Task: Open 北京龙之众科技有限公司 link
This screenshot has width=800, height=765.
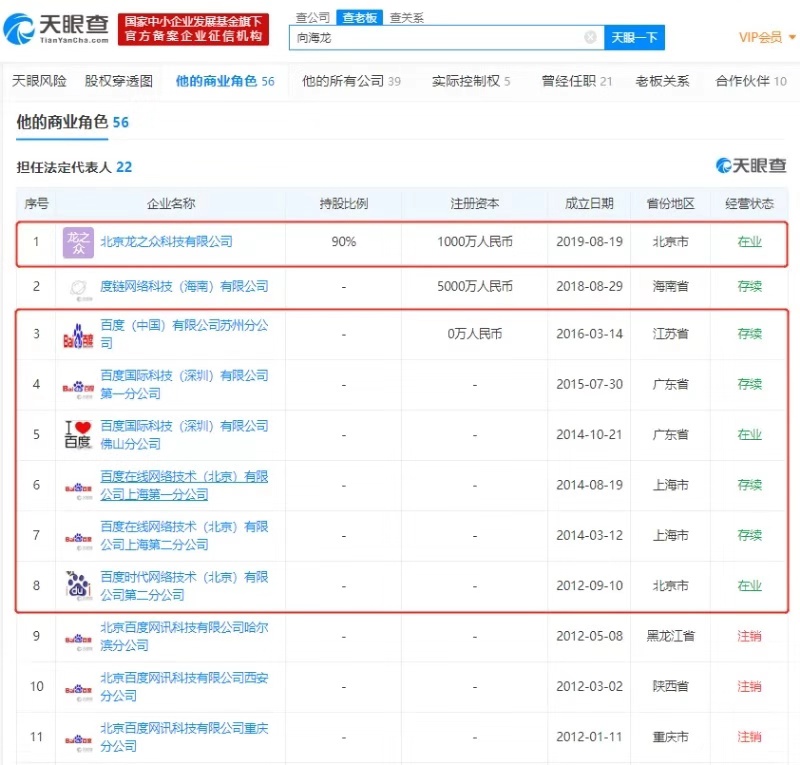Action: pyautogui.click(x=166, y=241)
